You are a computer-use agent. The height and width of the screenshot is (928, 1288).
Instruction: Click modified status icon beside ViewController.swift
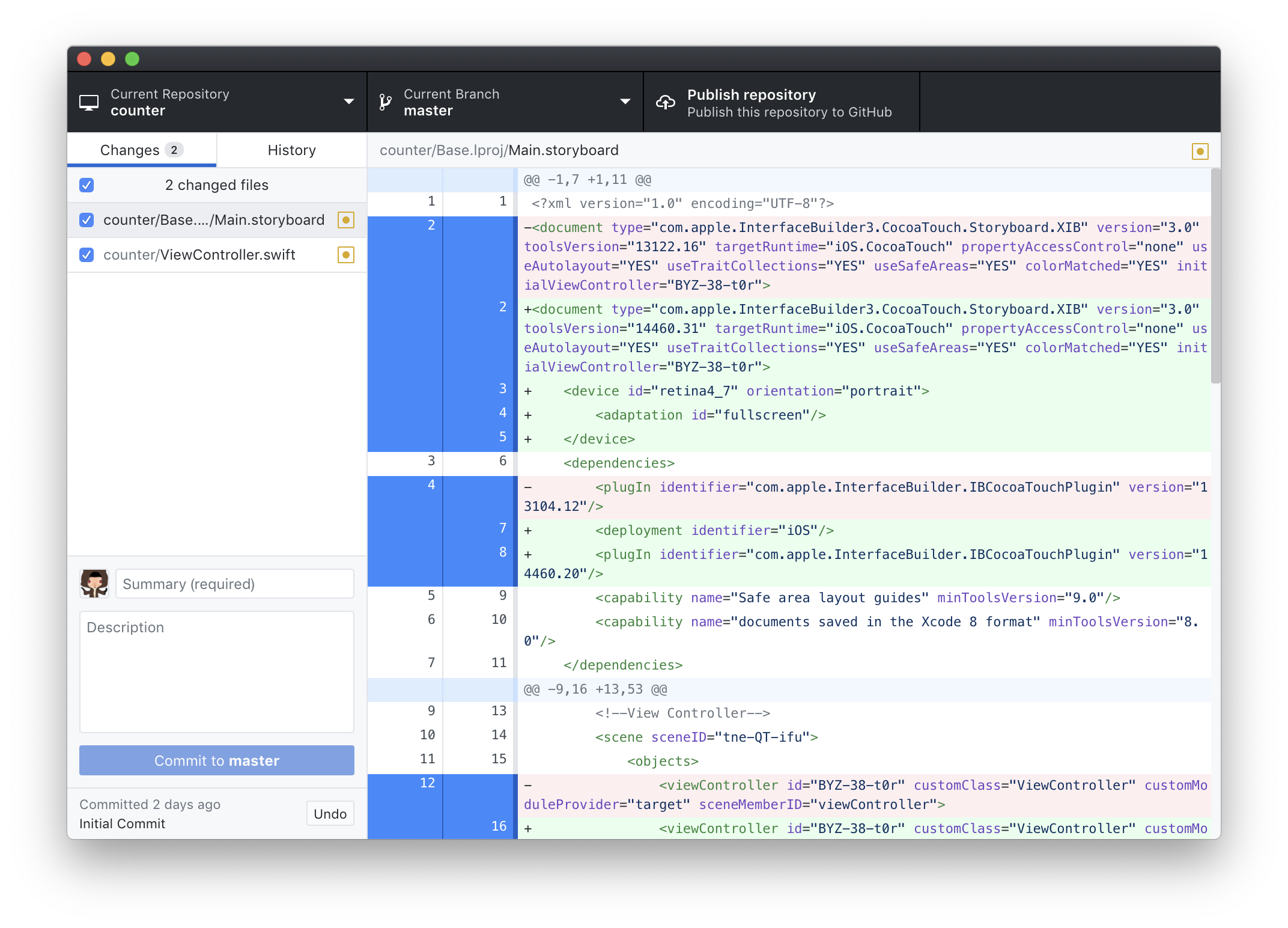(x=345, y=255)
